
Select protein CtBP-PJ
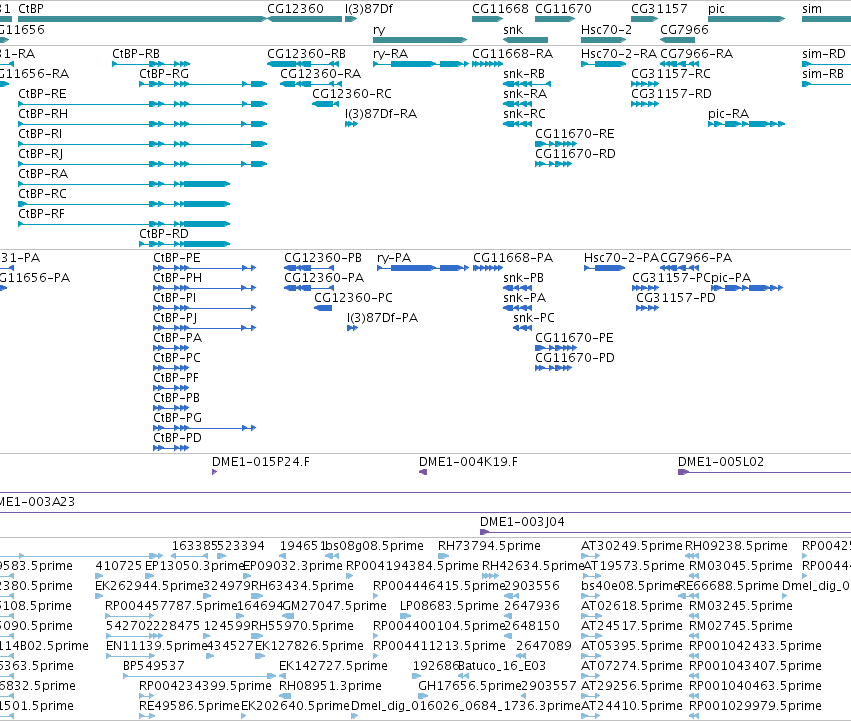click(204, 328)
